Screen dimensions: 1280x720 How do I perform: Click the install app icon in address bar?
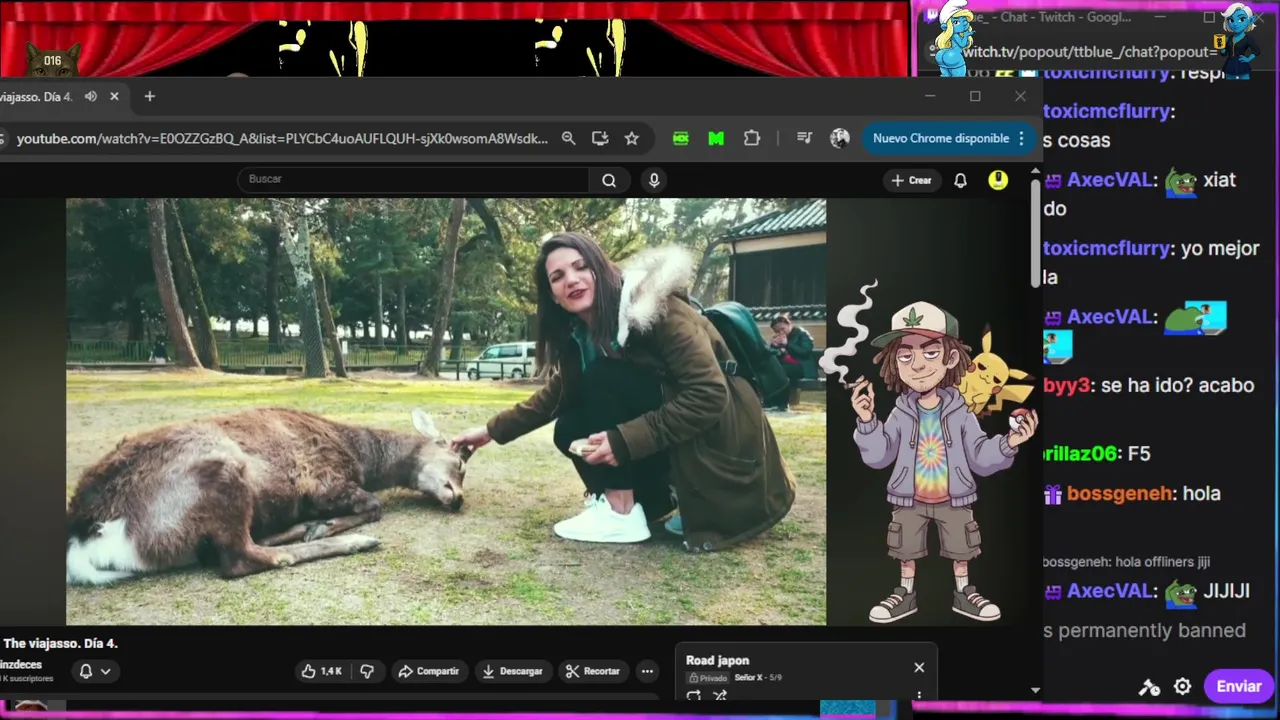point(600,139)
